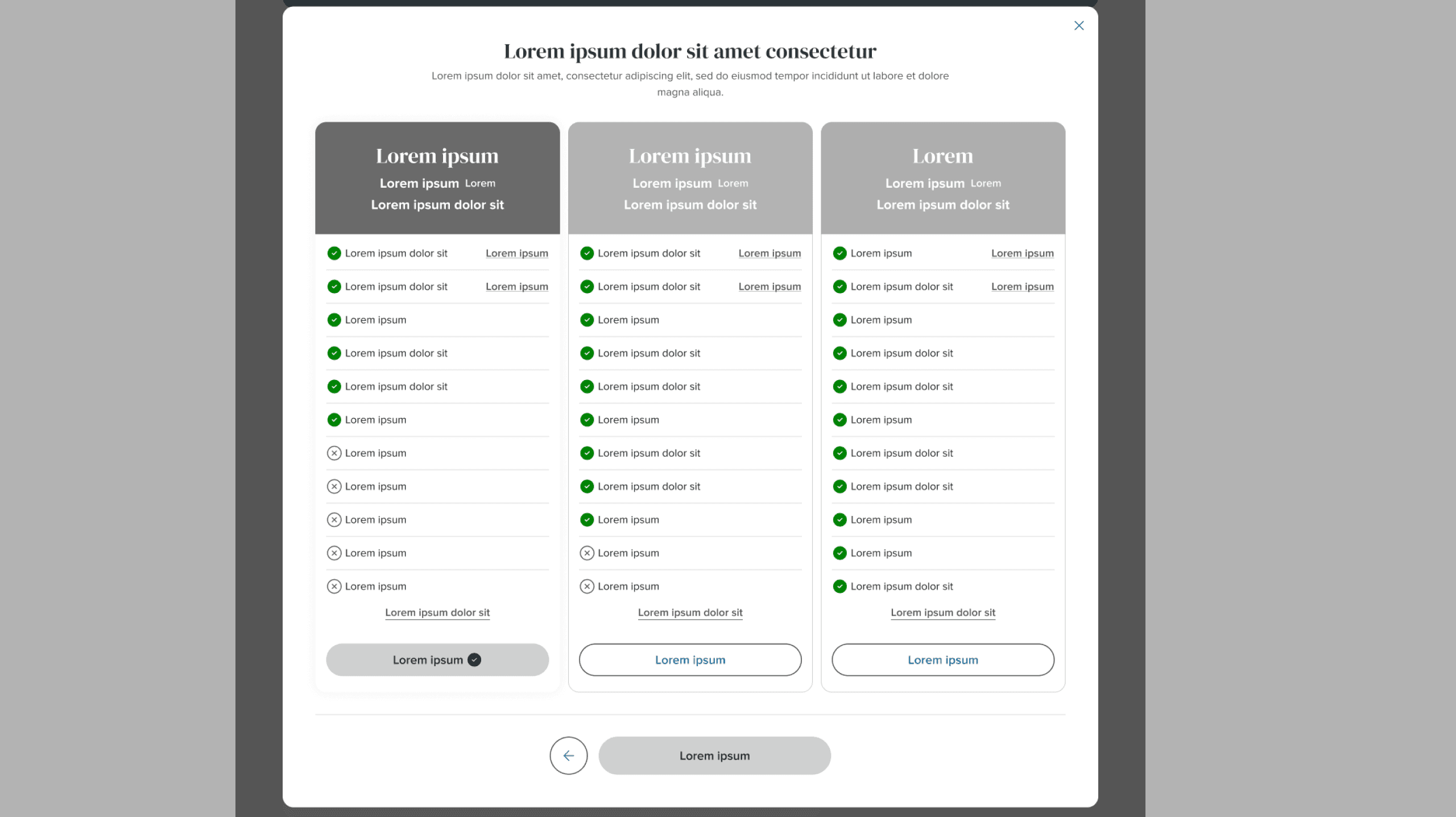This screenshot has width=1456, height=817.
Task: Click the last green checkmark in the third plan
Action: [x=839, y=586]
